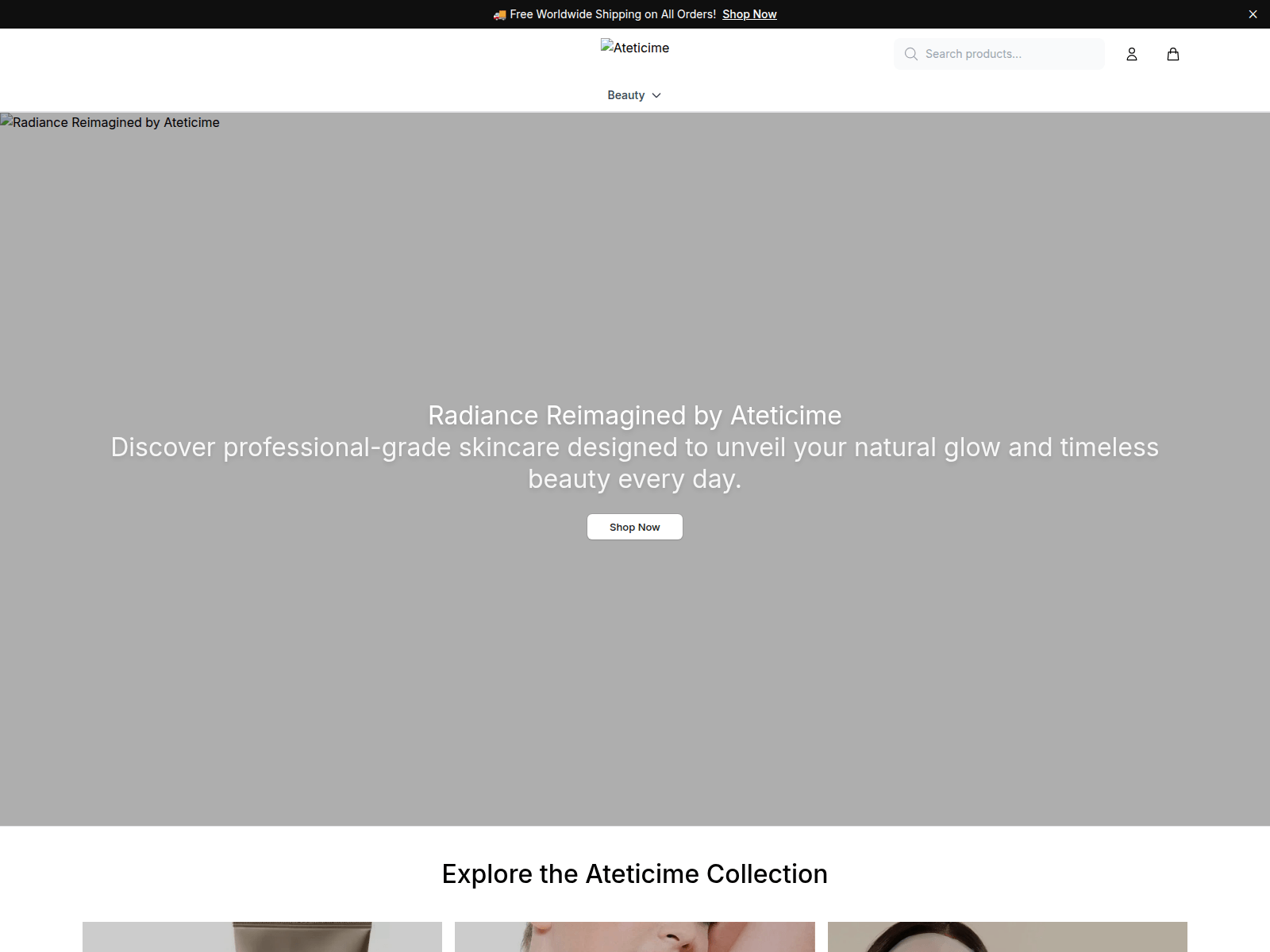Open the user account icon

coord(1132,54)
